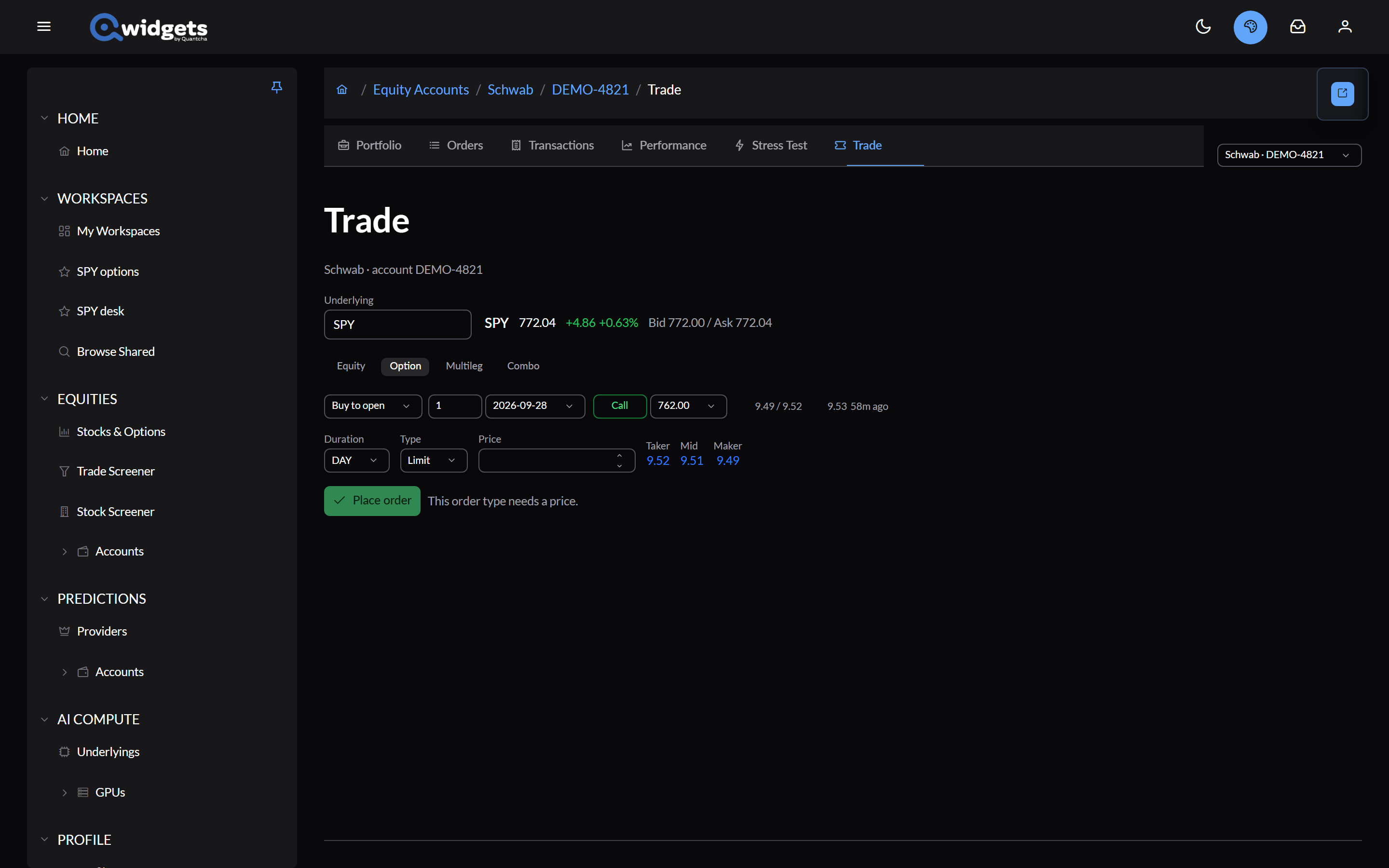Open the 2026-09-28 expiration dropdown

click(535, 406)
